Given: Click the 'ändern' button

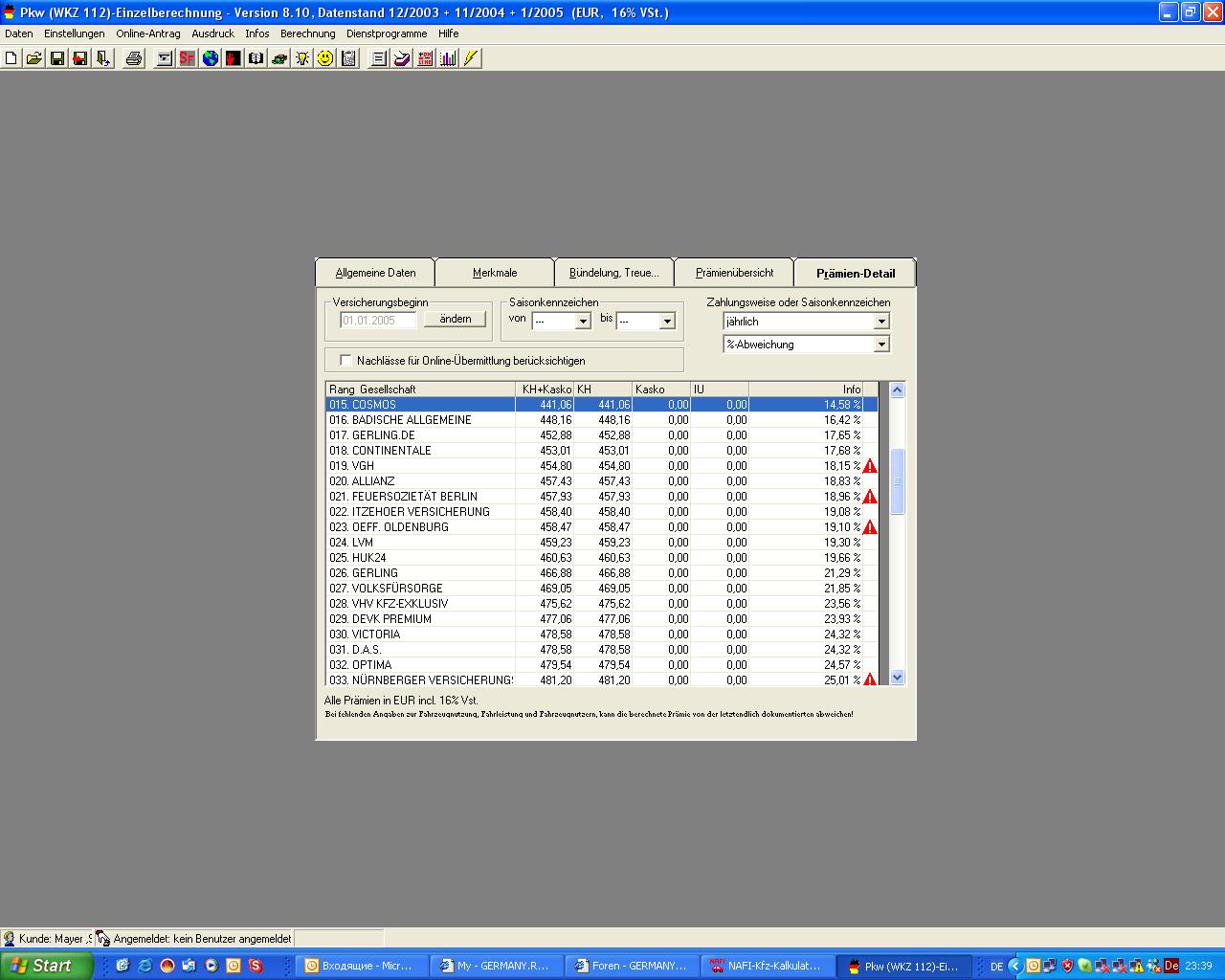Looking at the screenshot, I should [x=456, y=320].
